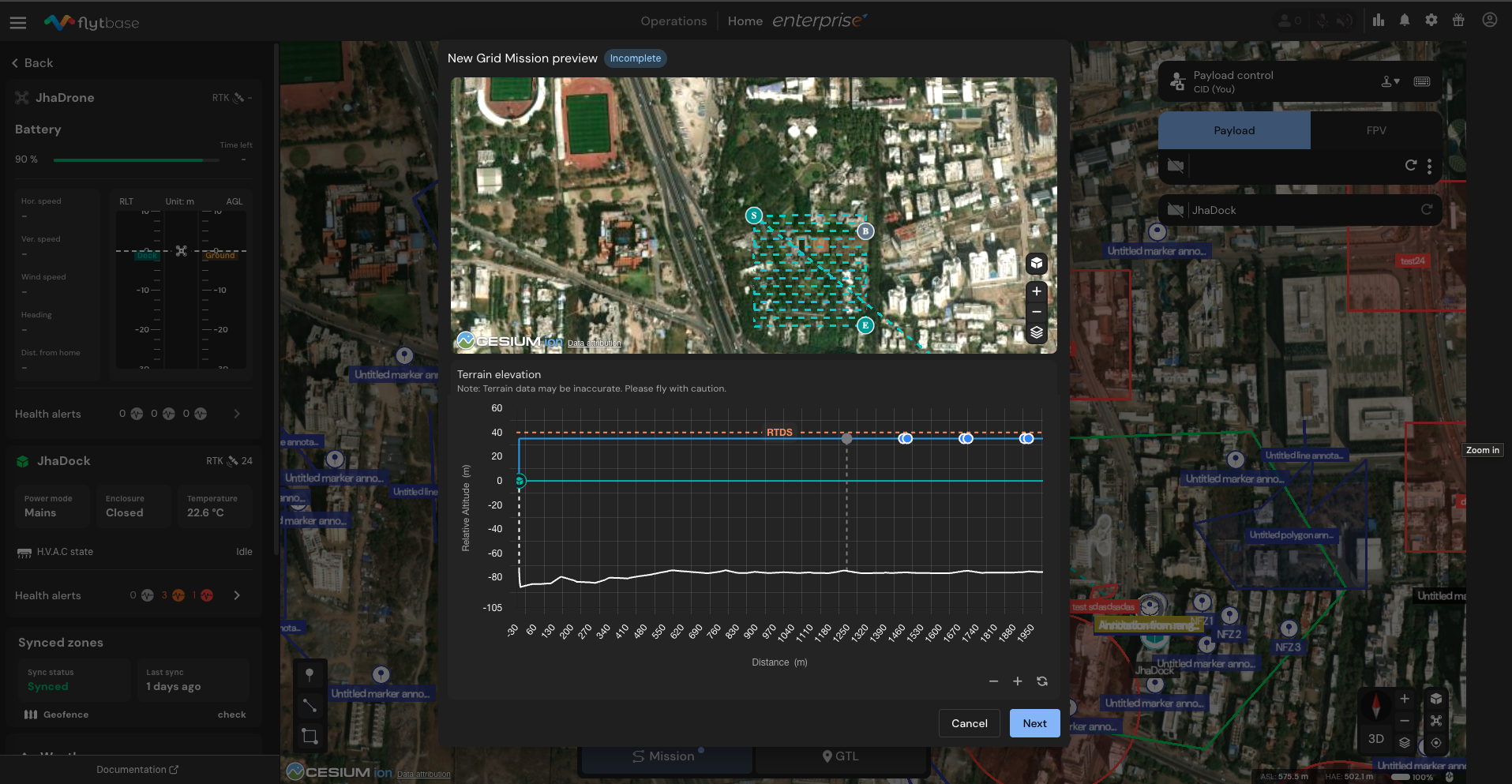Open payload control user dropdown

1390,81
